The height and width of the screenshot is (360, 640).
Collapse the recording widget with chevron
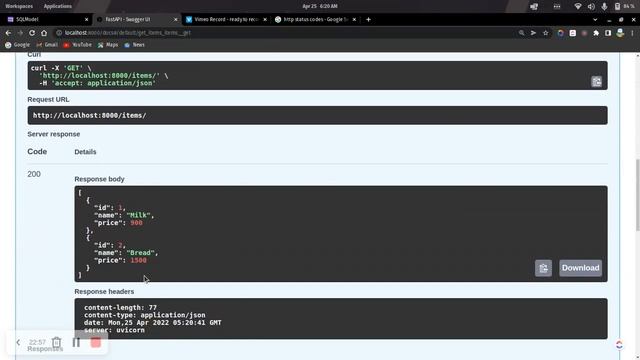point(18,342)
